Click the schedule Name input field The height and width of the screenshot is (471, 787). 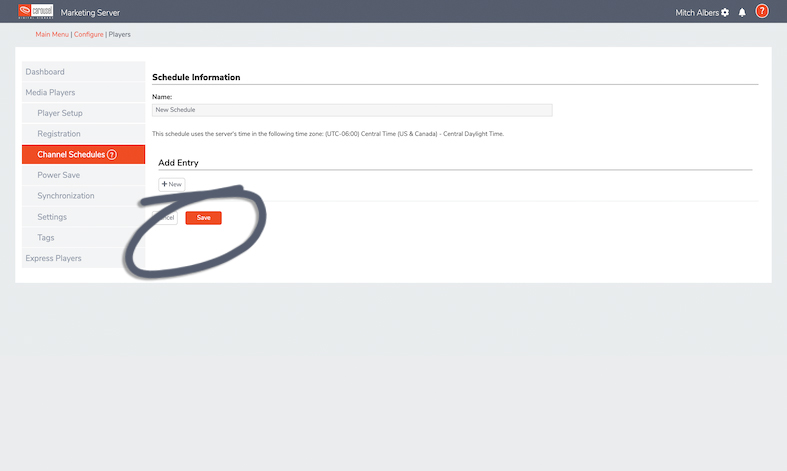click(352, 110)
